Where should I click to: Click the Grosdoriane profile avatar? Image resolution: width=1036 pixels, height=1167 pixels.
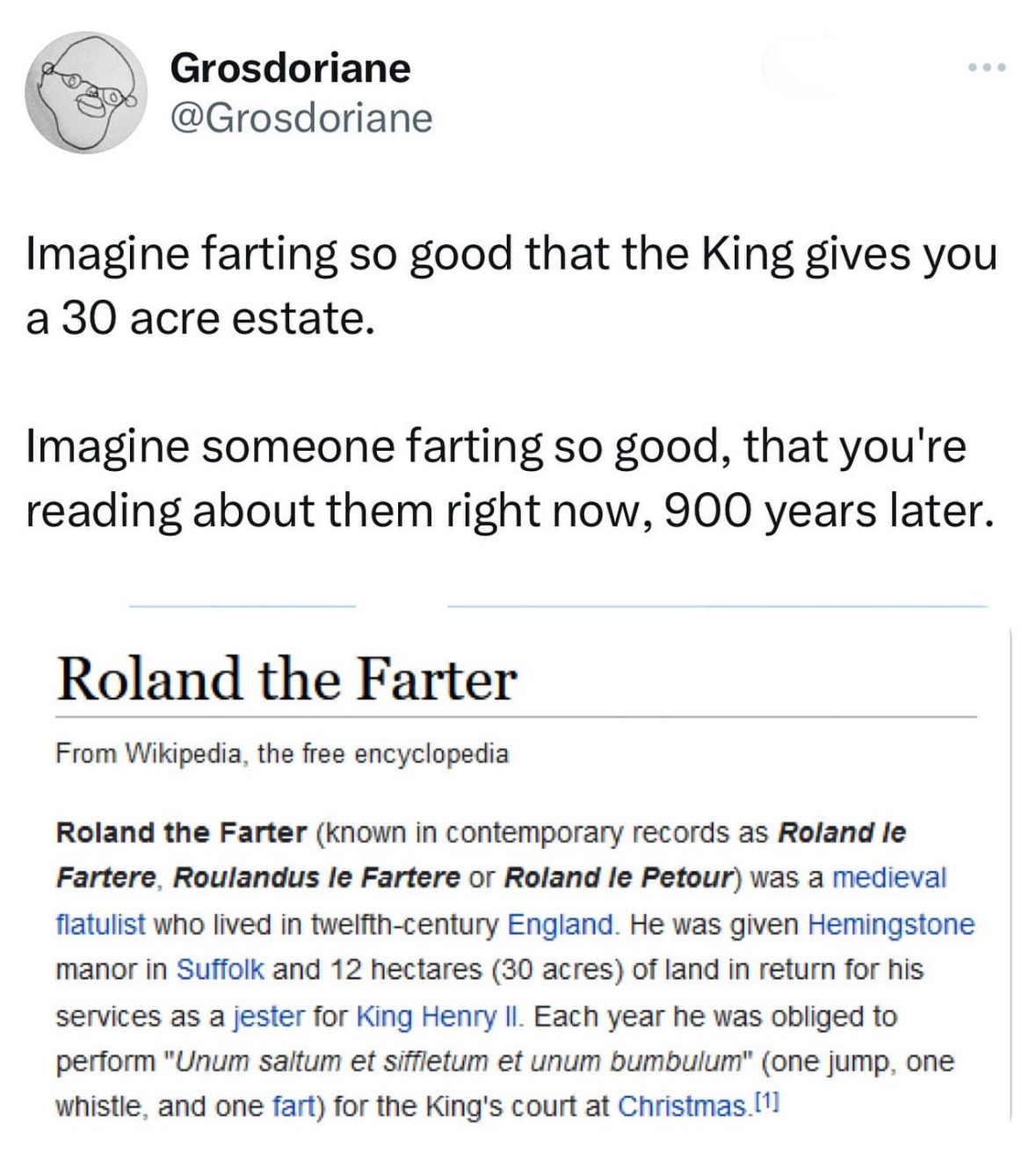pyautogui.click(x=85, y=93)
